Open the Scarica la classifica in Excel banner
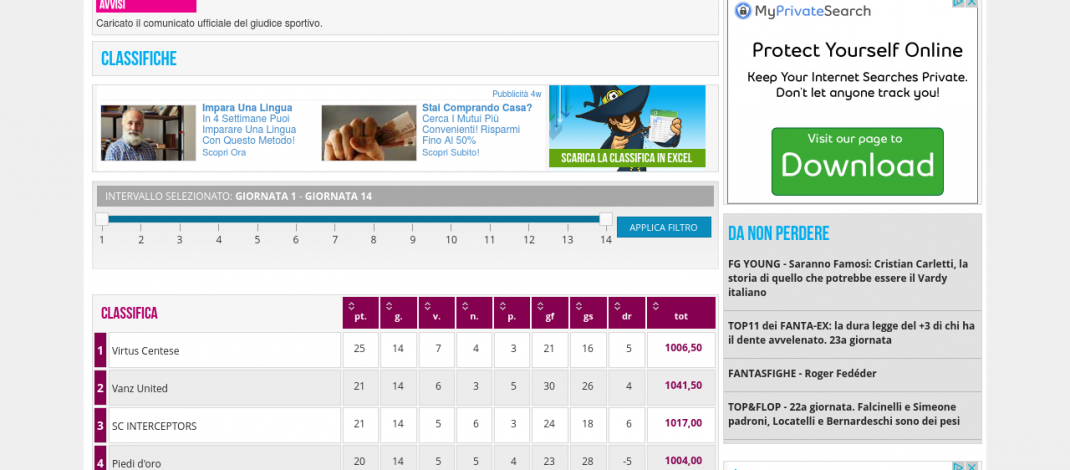This screenshot has width=1070, height=470. (627, 128)
